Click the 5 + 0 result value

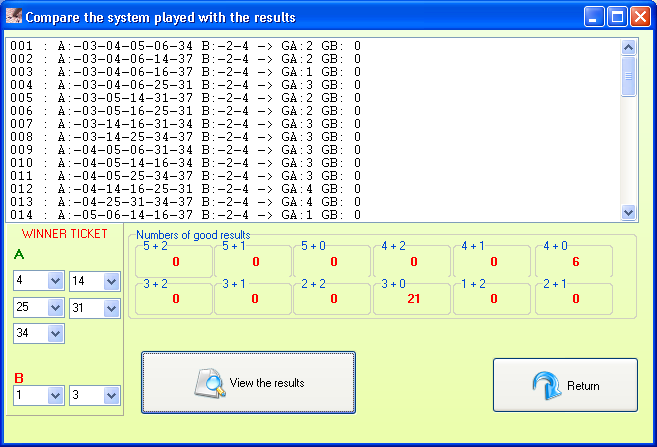pyautogui.click(x=334, y=262)
